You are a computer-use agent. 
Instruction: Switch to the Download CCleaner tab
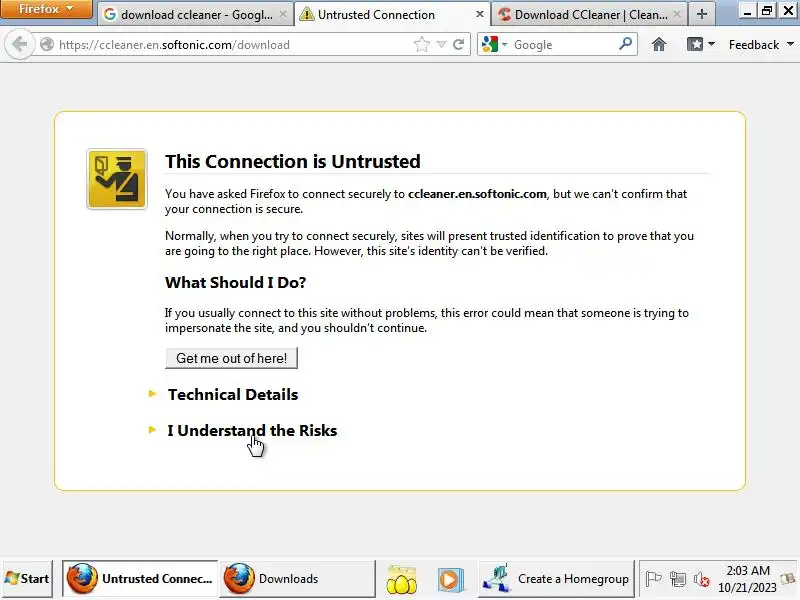pyautogui.click(x=589, y=15)
